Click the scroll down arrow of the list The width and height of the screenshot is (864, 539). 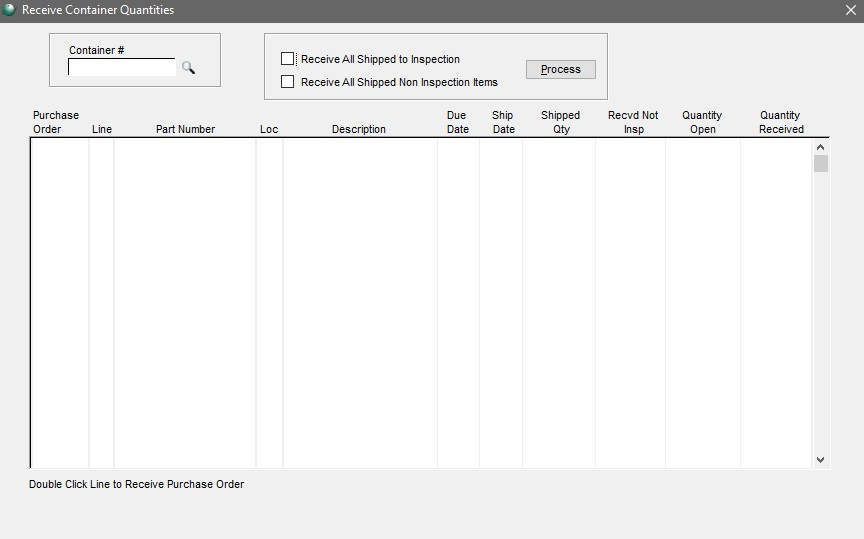coord(820,460)
